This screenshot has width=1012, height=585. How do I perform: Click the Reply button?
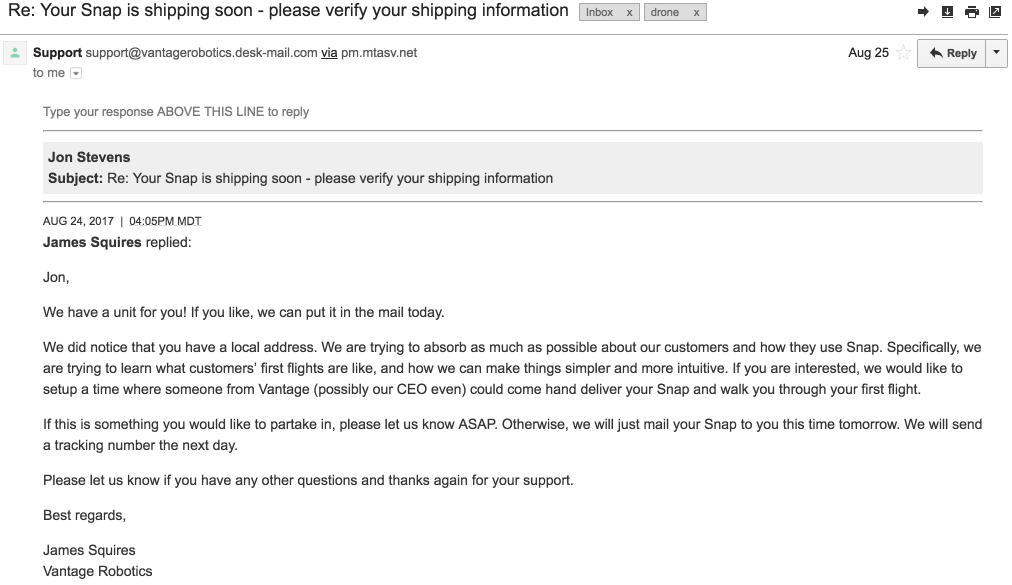(952, 53)
